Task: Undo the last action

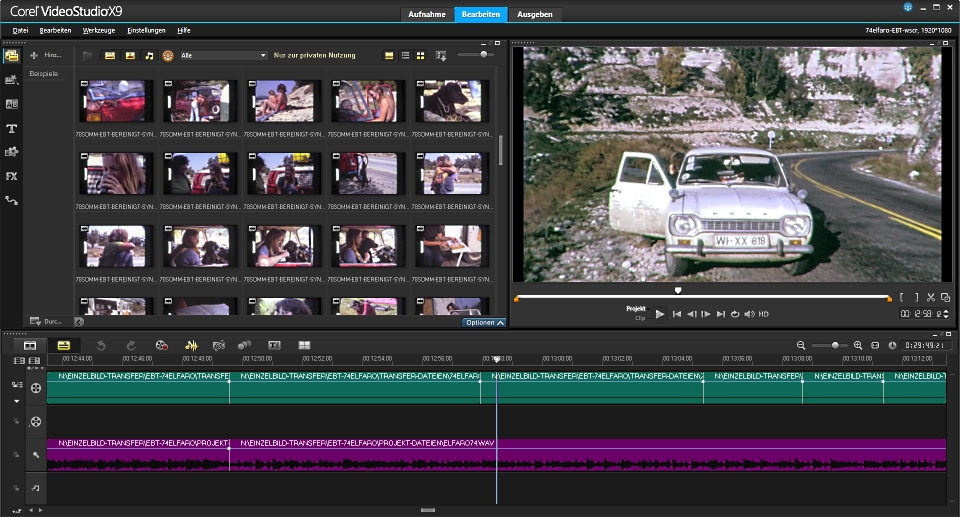Action: (x=101, y=345)
